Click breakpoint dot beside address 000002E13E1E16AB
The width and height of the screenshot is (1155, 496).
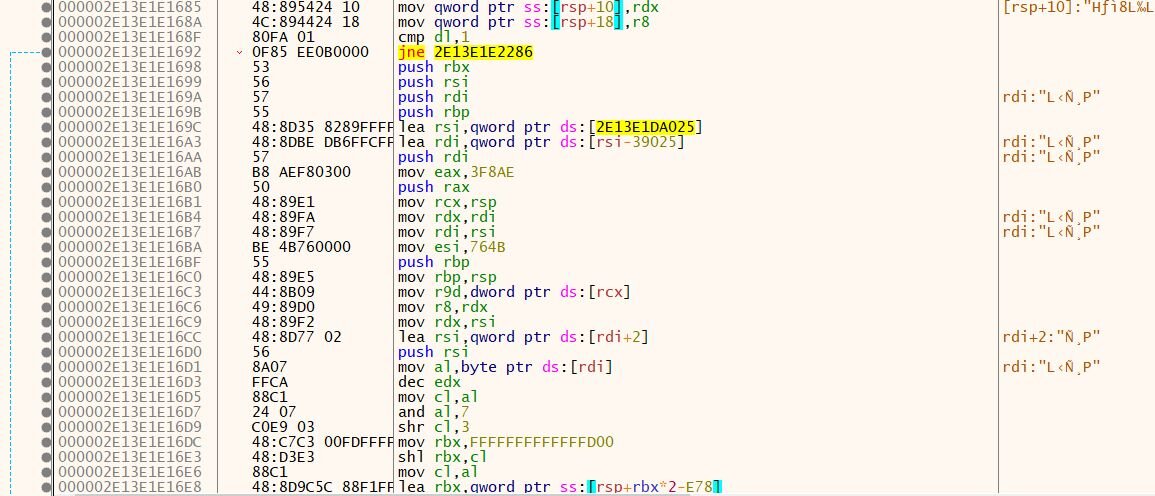[47, 171]
